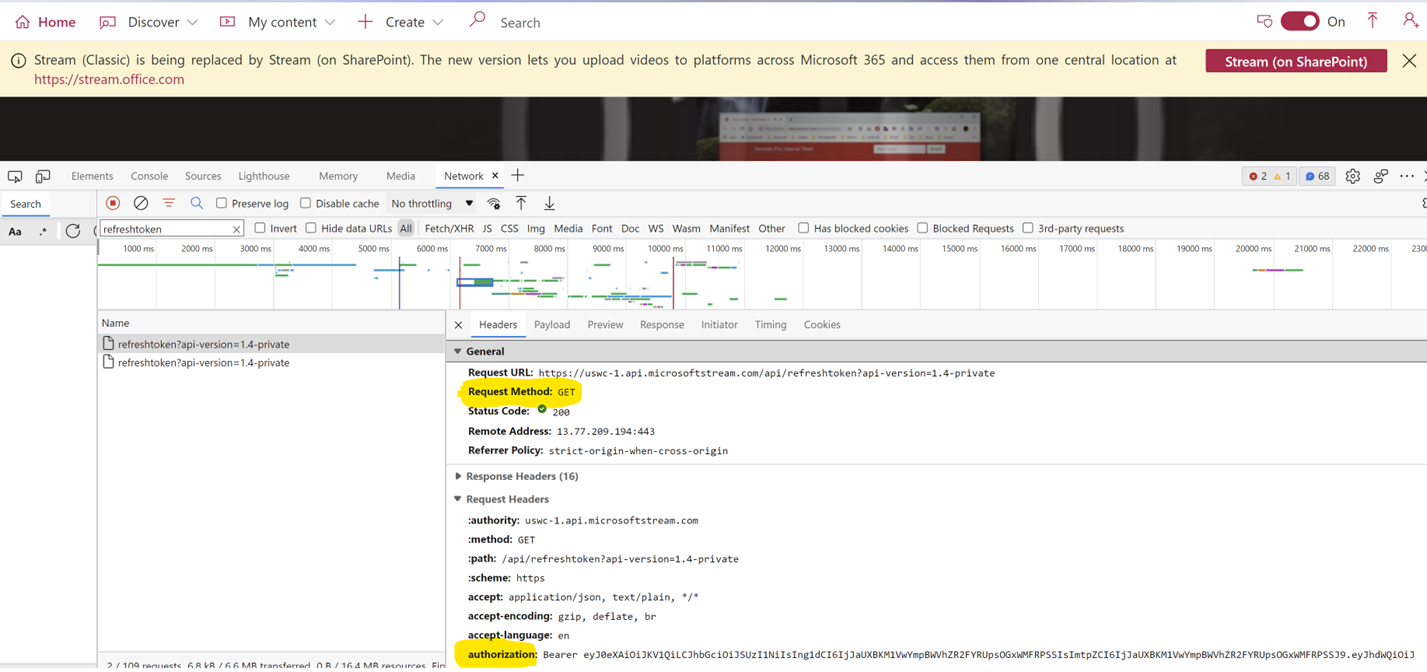The width and height of the screenshot is (1427, 672).
Task: Close the Network tab
Action: 495,176
